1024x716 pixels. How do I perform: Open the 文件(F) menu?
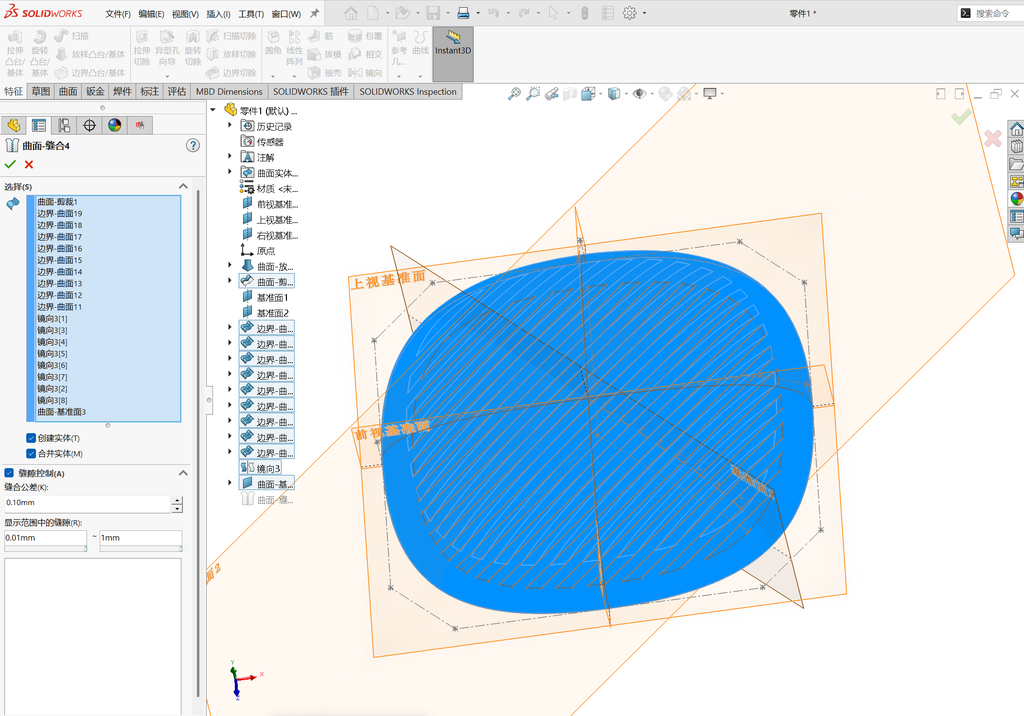click(118, 14)
